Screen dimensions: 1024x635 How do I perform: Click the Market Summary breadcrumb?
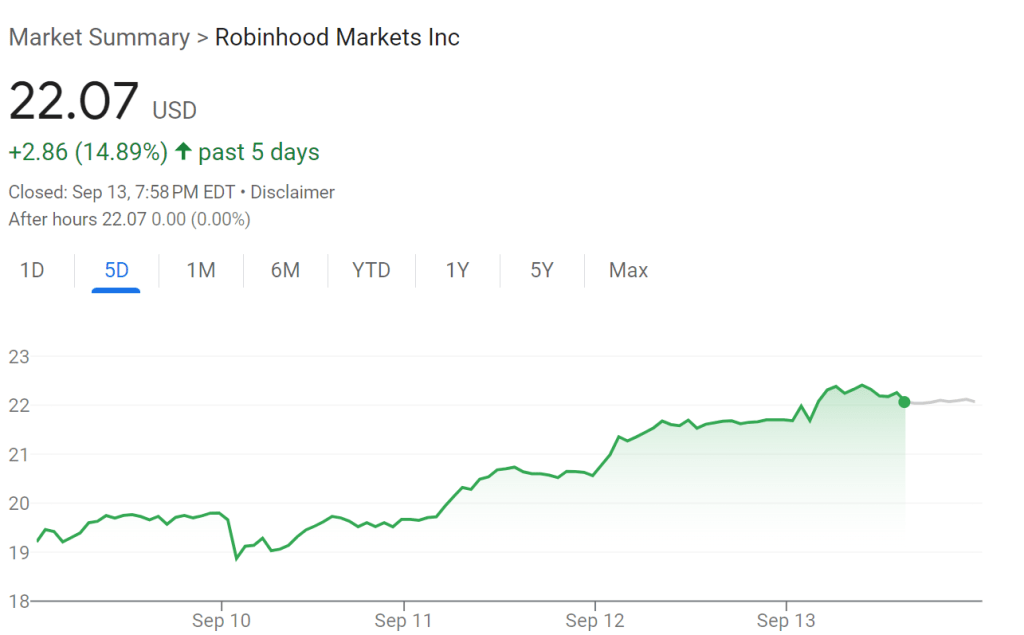98,38
